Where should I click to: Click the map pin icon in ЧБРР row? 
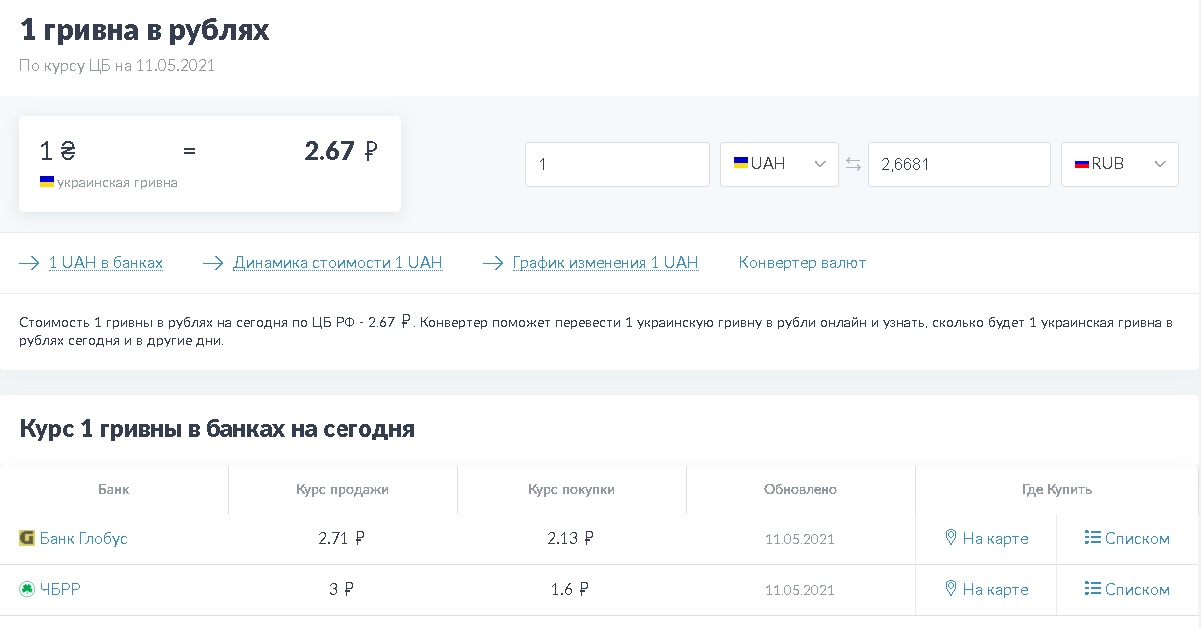[x=951, y=589]
